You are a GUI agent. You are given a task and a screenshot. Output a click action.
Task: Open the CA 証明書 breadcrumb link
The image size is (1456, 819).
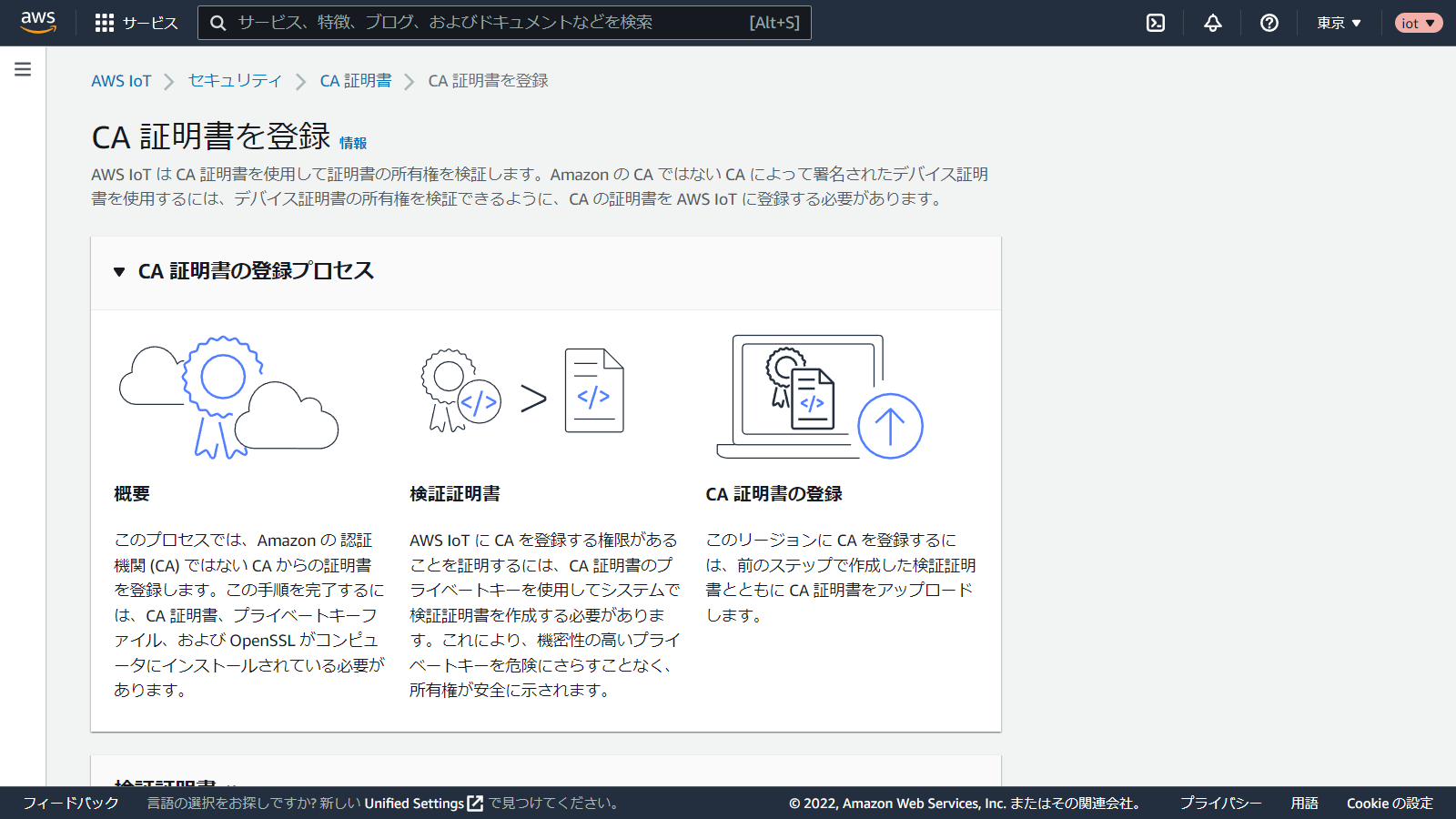pos(355,81)
